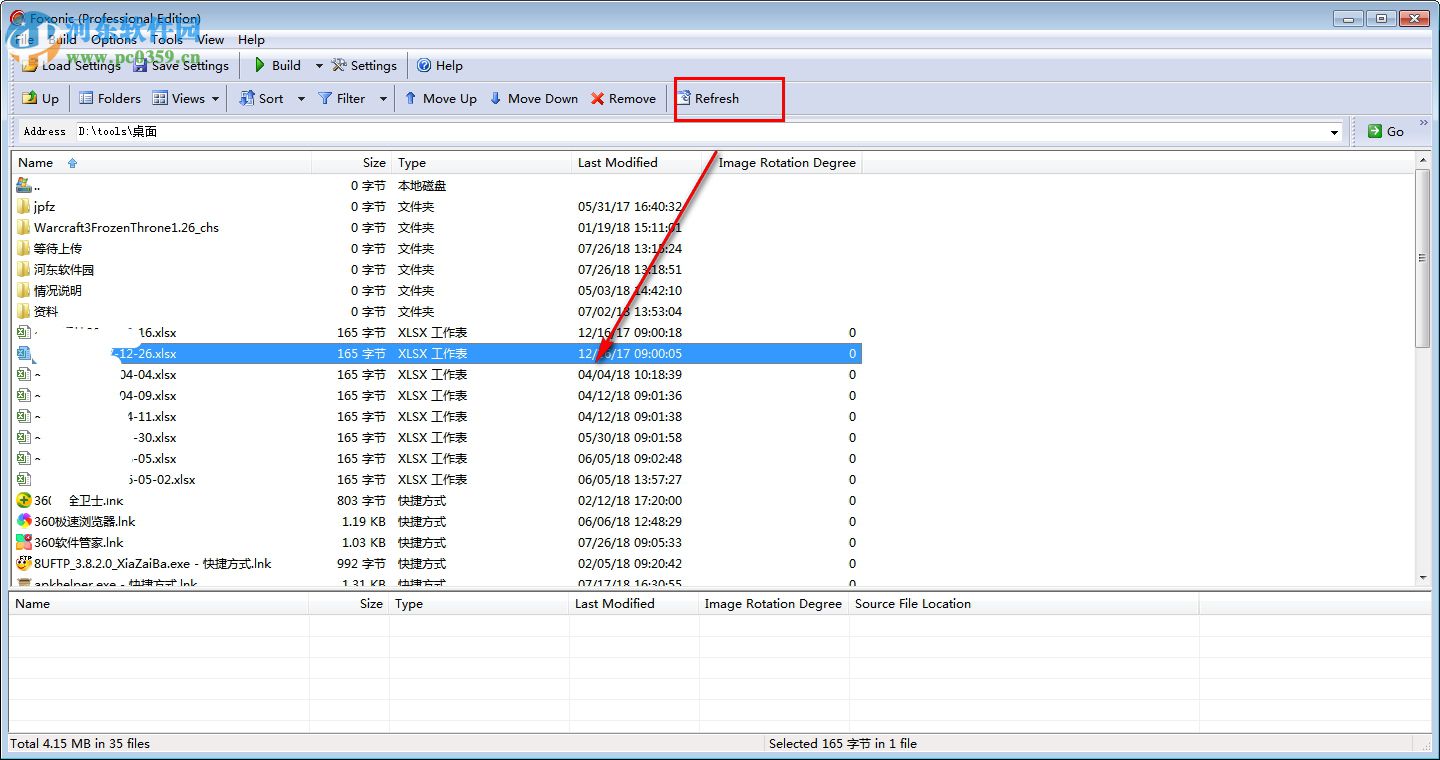Click the Load Settings toolbar button
The width and height of the screenshot is (1440, 760).
click(x=72, y=66)
